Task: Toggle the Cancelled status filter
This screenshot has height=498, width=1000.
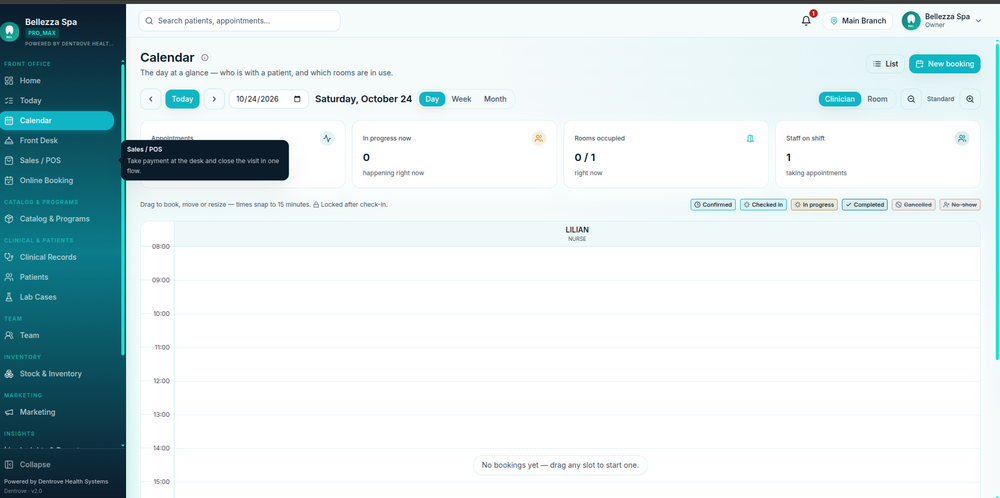Action: click(914, 205)
